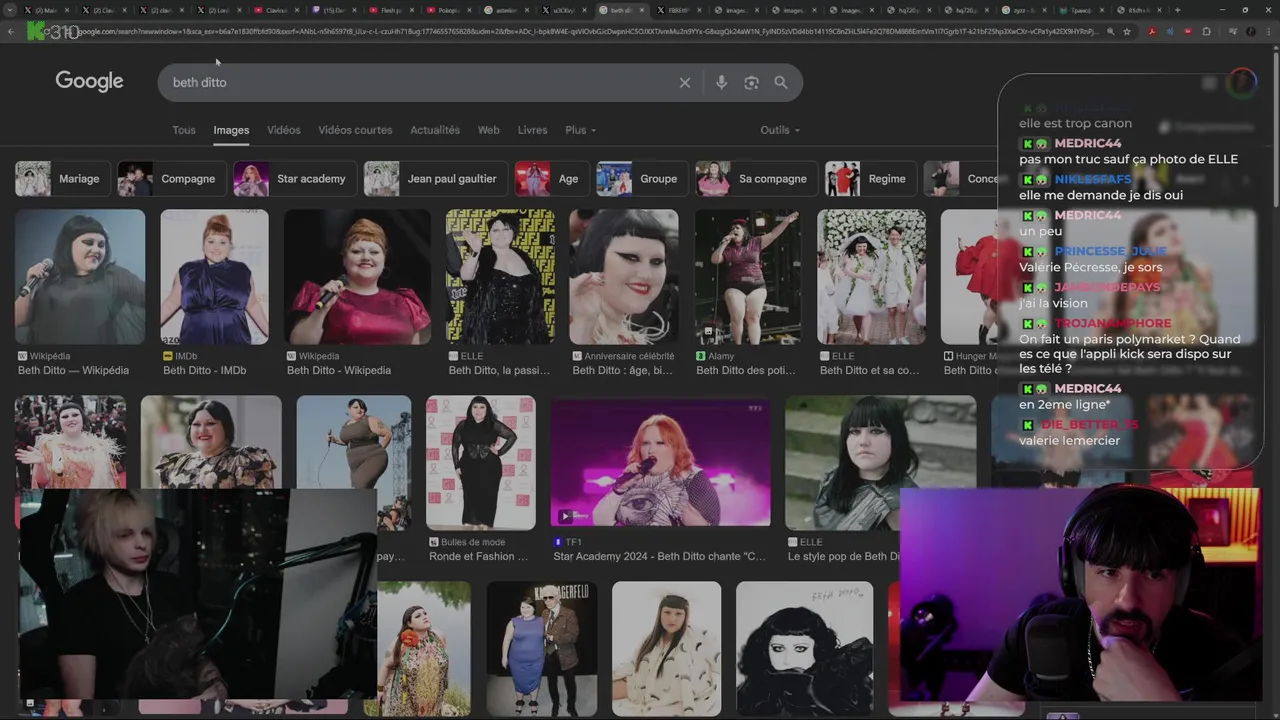Switch to the 'Clavicul' YouTube tab
Screen dimensions: 1280x720
277,10
